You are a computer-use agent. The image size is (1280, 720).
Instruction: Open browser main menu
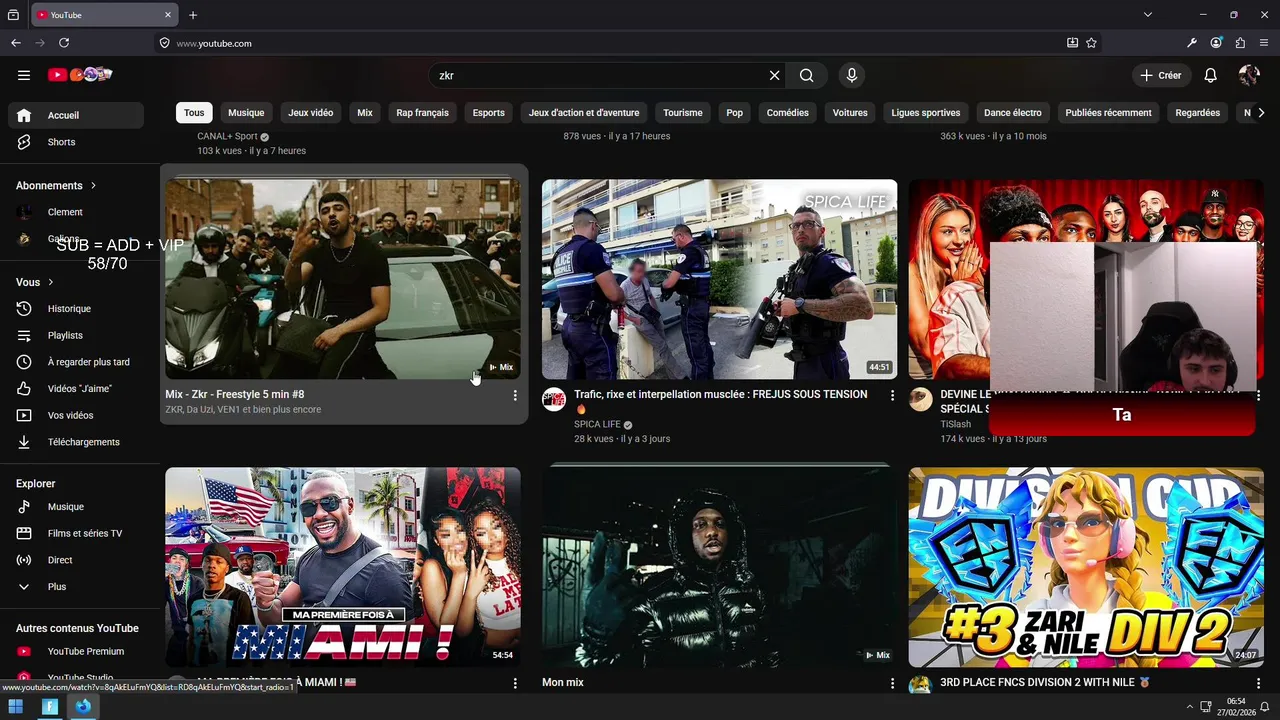[x=1264, y=43]
